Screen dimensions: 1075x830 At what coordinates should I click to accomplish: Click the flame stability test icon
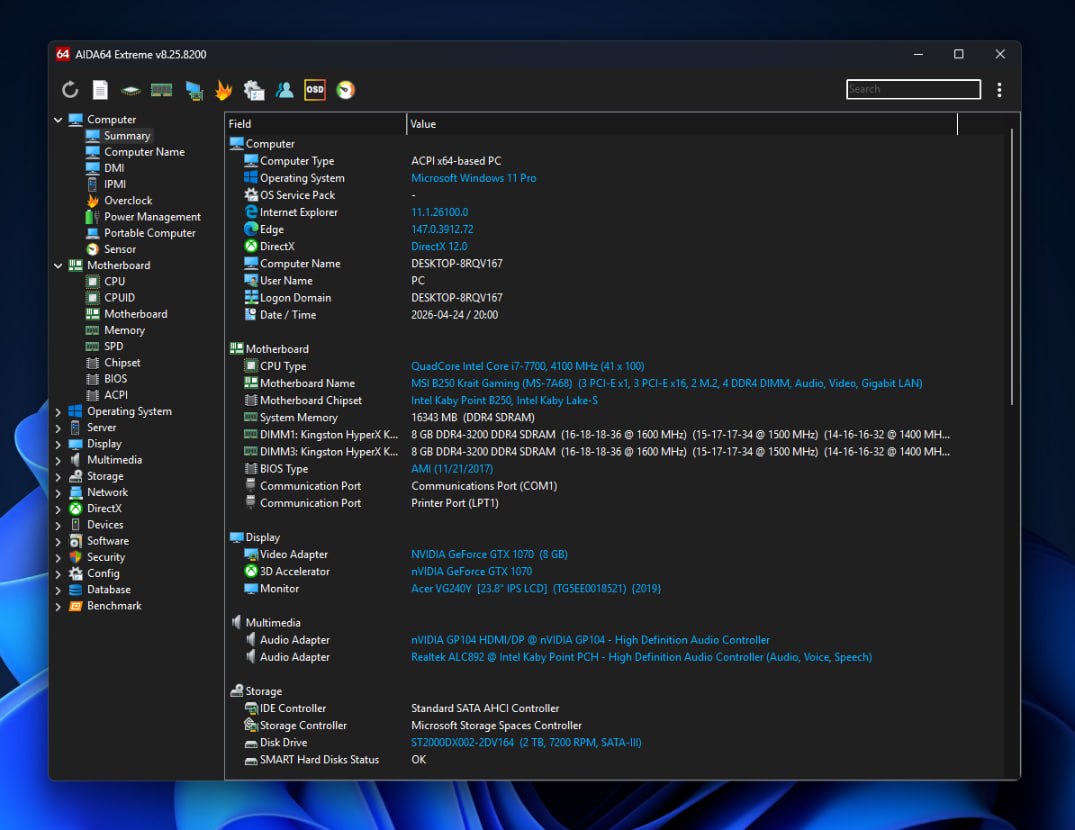pyautogui.click(x=223, y=90)
